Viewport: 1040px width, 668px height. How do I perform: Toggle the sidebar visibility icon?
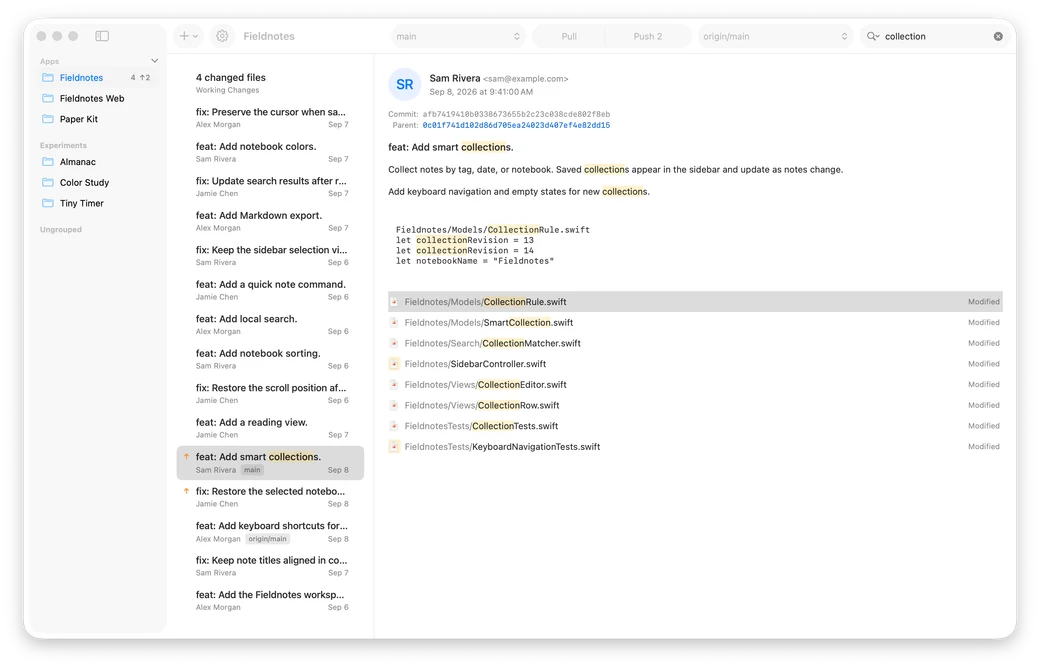(101, 36)
